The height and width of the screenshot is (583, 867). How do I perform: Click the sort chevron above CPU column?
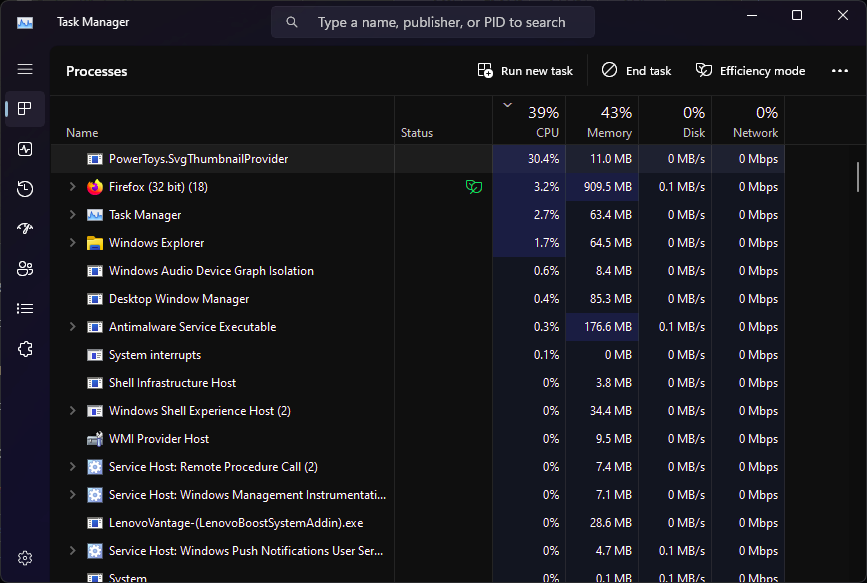tap(507, 103)
